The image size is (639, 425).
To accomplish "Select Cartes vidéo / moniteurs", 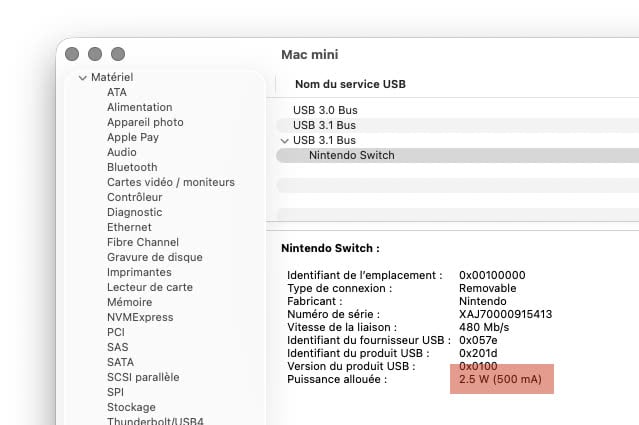I will tap(171, 182).
